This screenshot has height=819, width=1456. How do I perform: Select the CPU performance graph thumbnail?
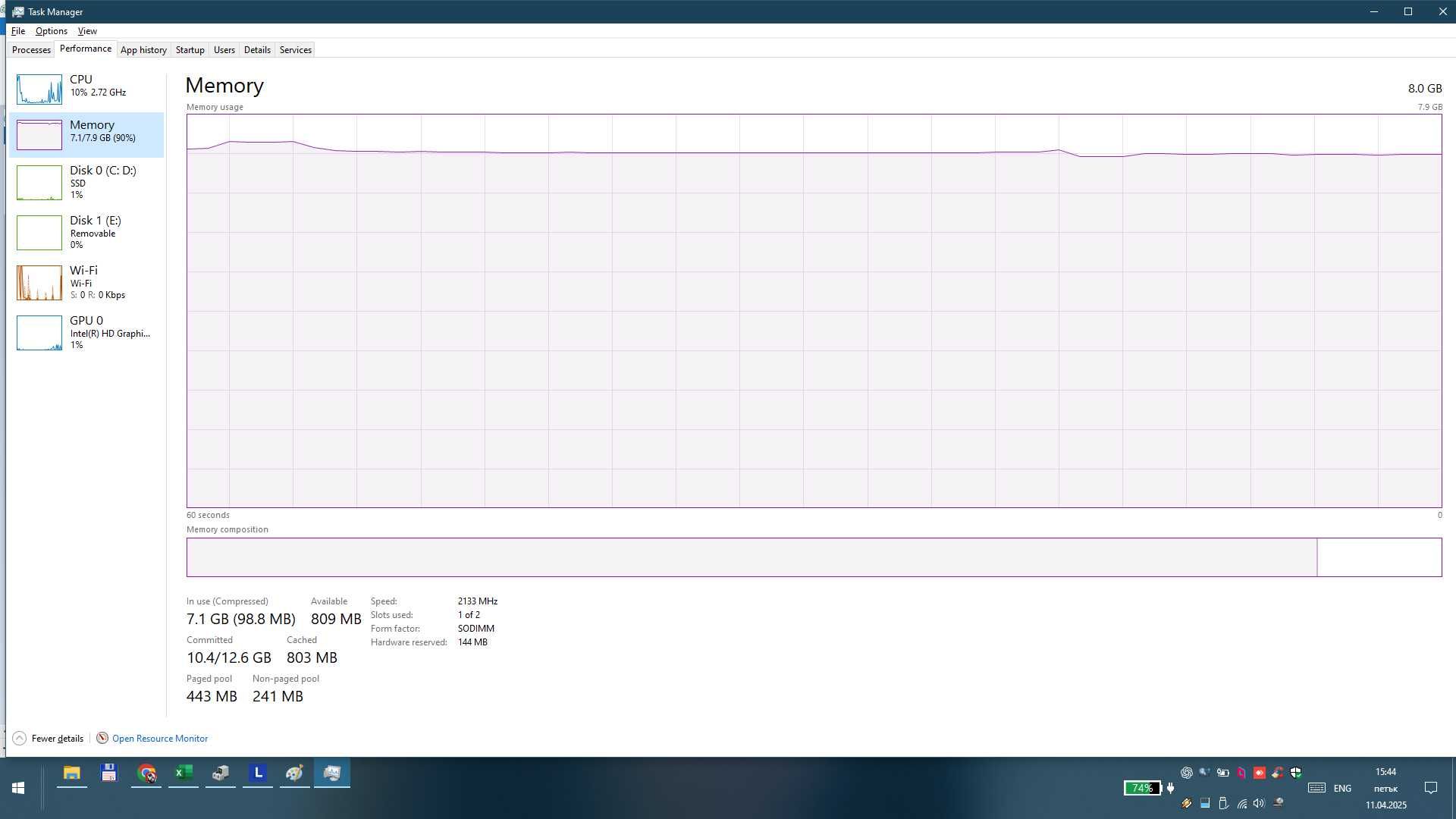39,89
